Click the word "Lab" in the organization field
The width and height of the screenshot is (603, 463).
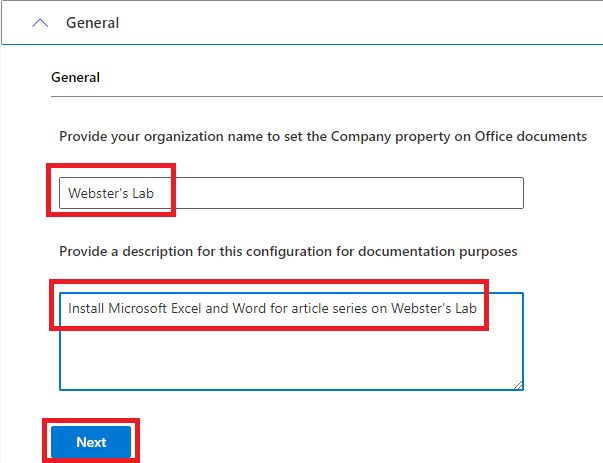coord(143,193)
